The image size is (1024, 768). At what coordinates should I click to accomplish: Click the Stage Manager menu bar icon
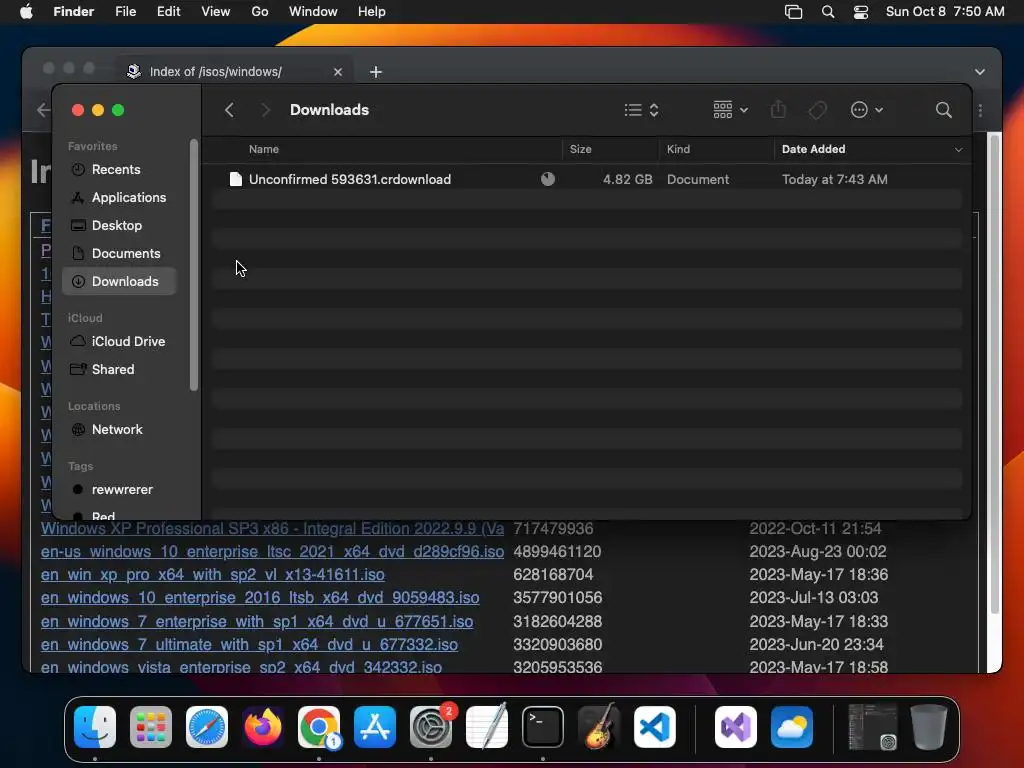[x=793, y=12]
